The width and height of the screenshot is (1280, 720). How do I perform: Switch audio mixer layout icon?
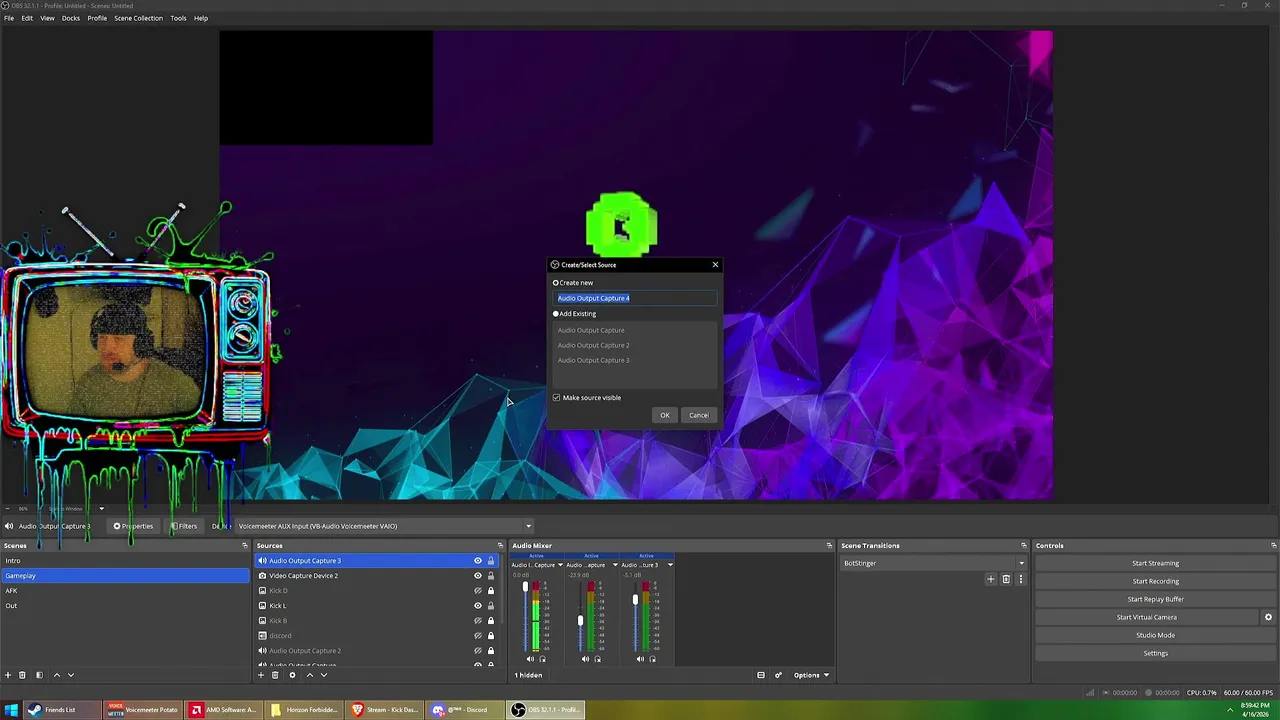[761, 675]
